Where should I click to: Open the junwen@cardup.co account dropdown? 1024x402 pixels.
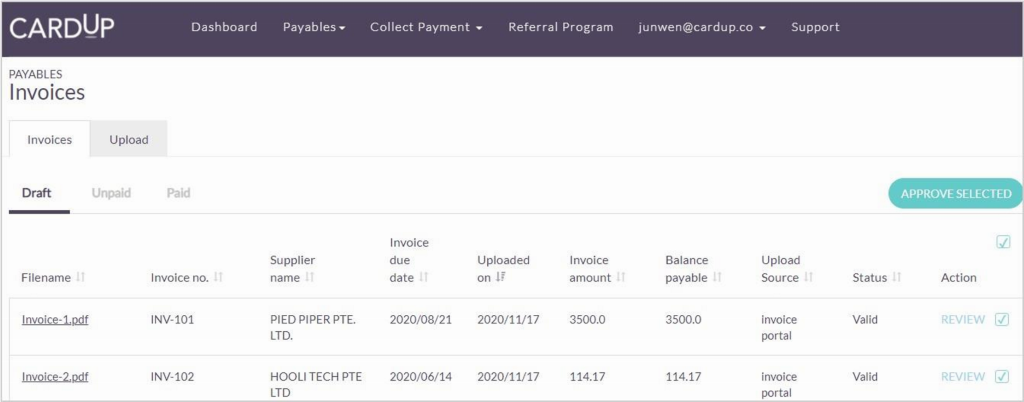[x=702, y=28]
